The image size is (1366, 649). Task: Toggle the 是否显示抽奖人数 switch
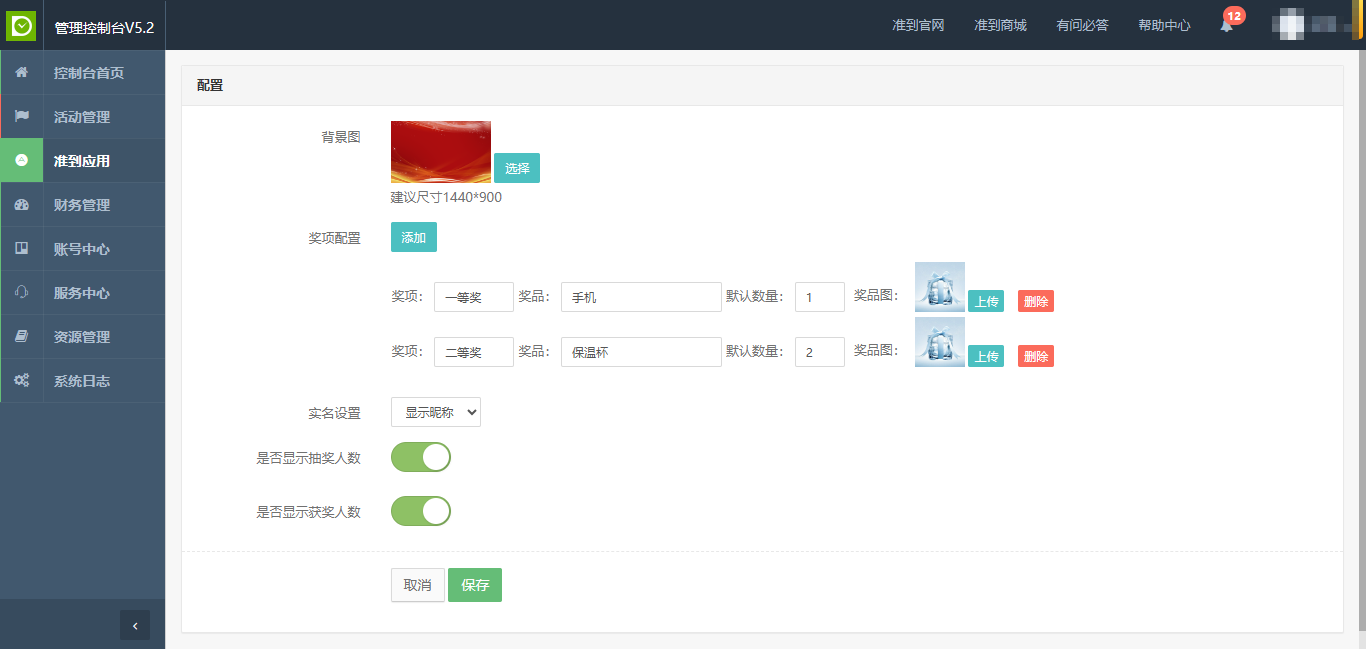point(421,457)
